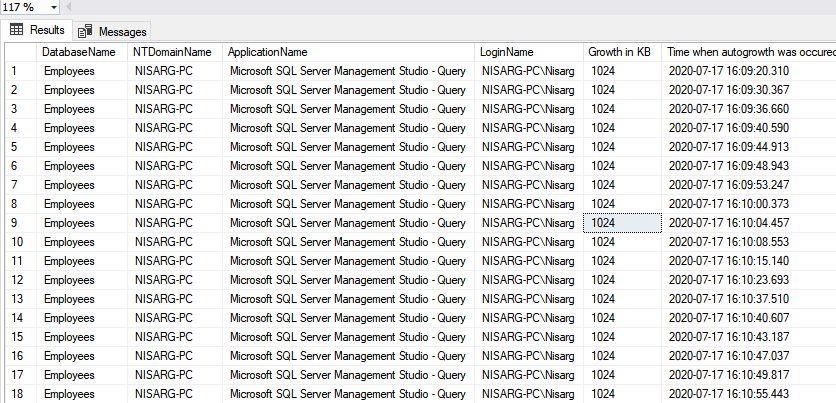Select the 1024 growth cell in row 9
Viewport: 836px width, 403px height.
click(x=621, y=223)
